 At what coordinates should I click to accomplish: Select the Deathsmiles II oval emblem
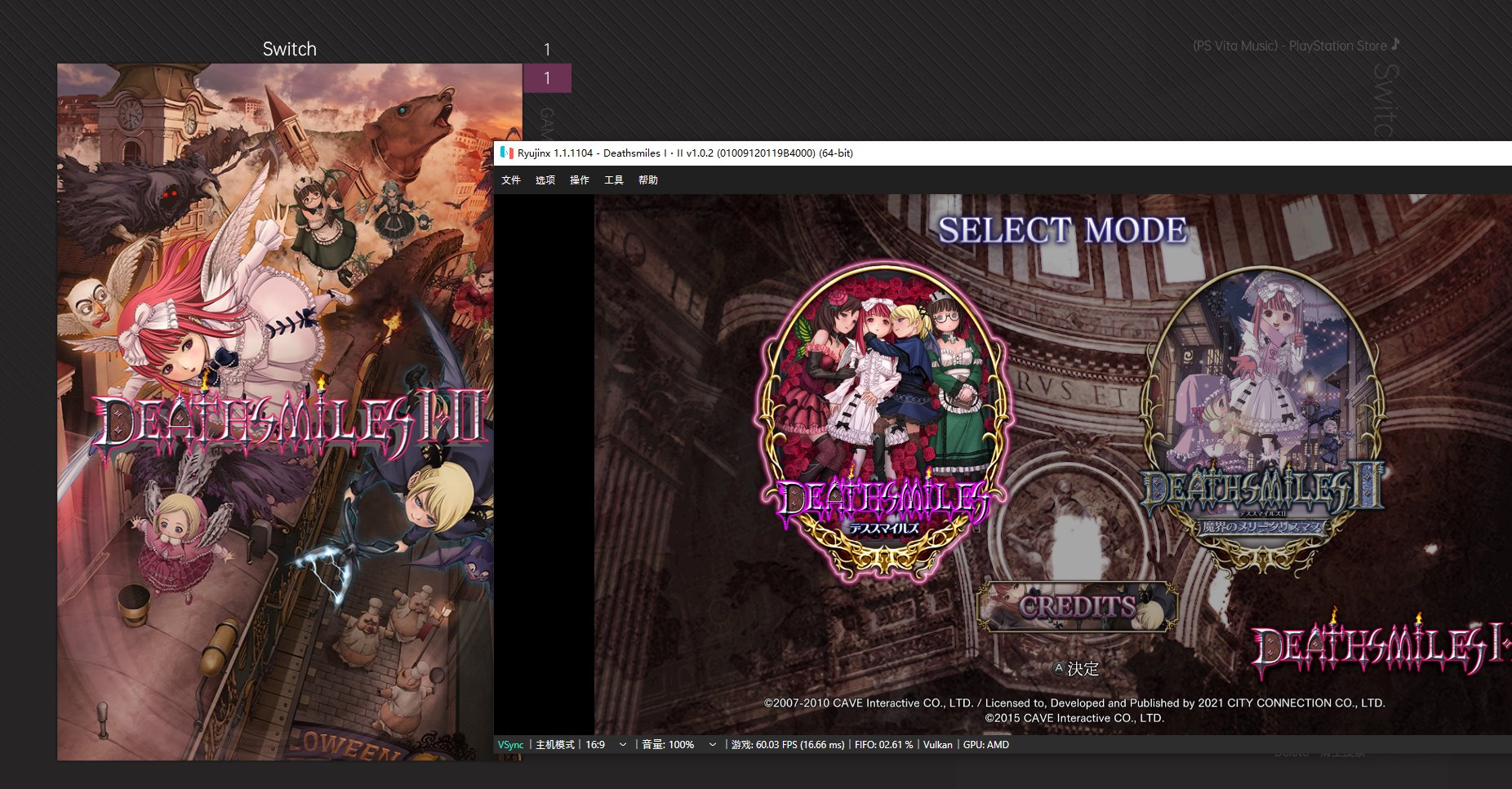[x=1262, y=416]
